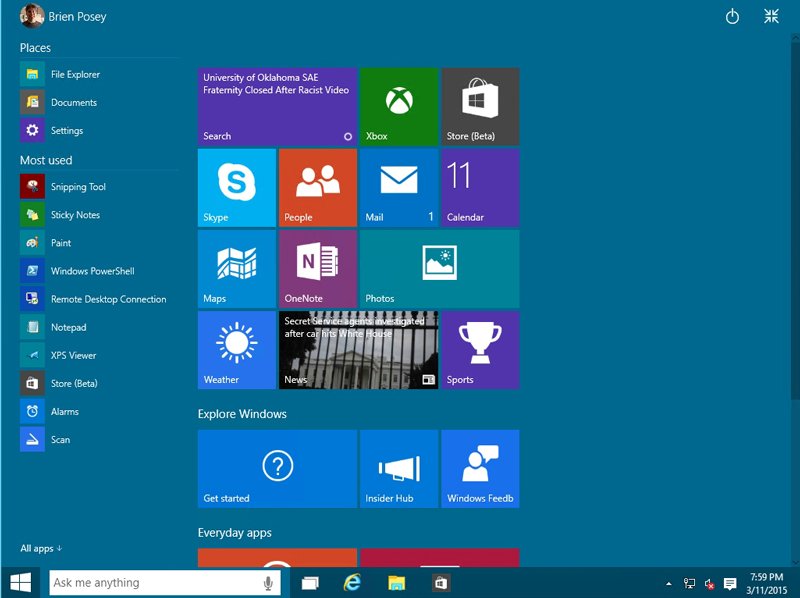Open File Explorer from the taskbar
The height and width of the screenshot is (598, 800).
(x=396, y=583)
